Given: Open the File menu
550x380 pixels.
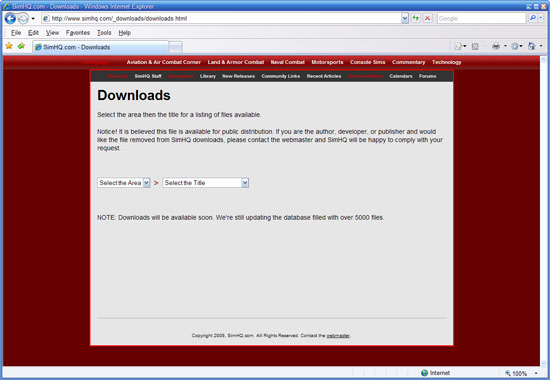Looking at the screenshot, I should 16,33.
